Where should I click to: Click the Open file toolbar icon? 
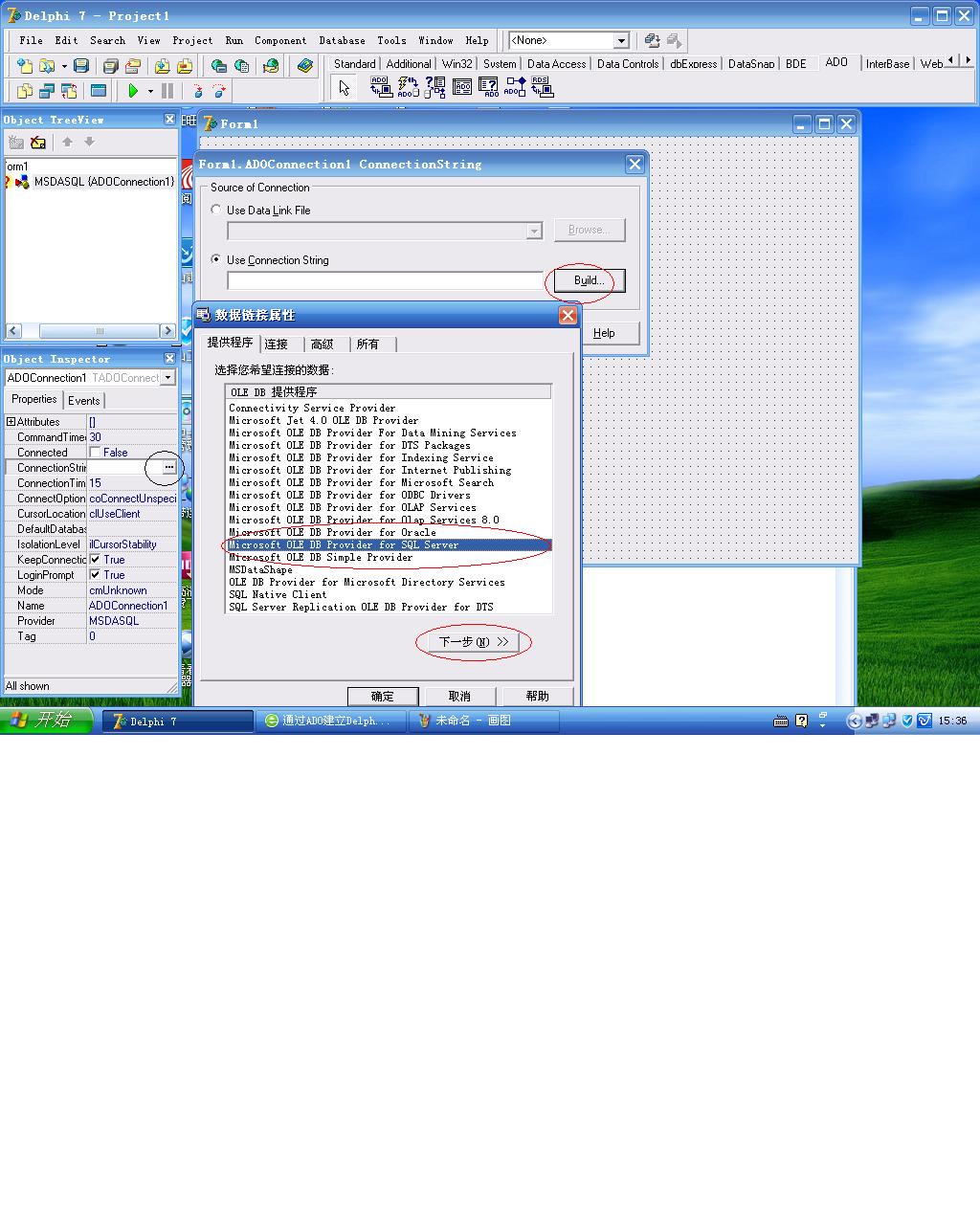point(46,66)
